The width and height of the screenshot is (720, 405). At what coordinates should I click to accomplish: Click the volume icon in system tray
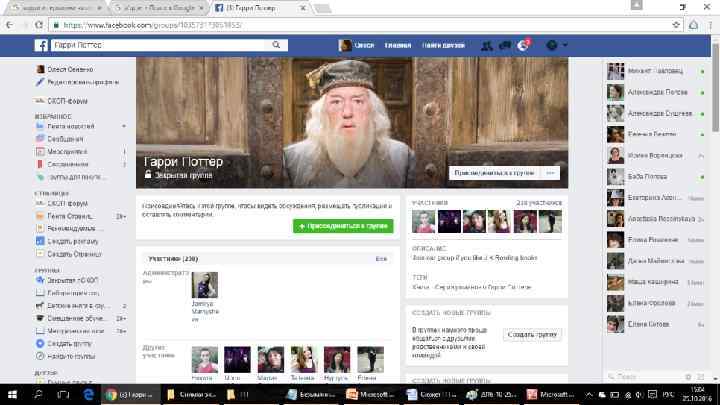[639, 395]
